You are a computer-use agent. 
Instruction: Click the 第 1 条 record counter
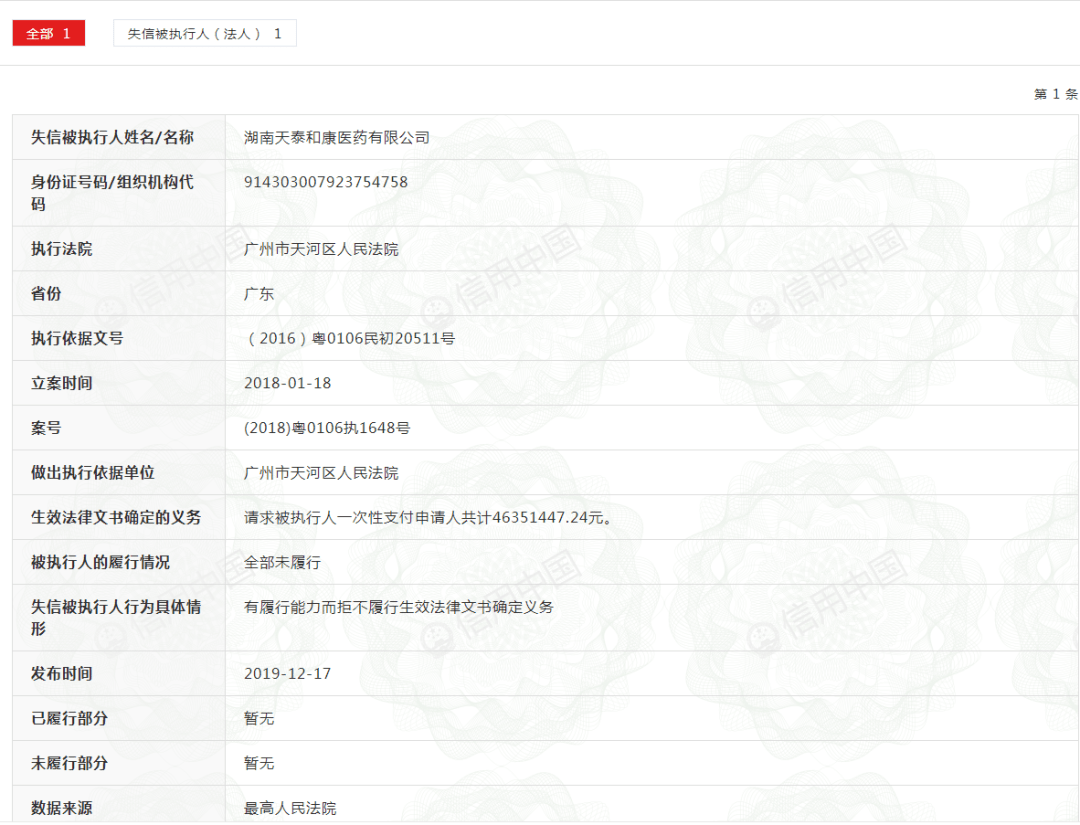pyautogui.click(x=1055, y=94)
